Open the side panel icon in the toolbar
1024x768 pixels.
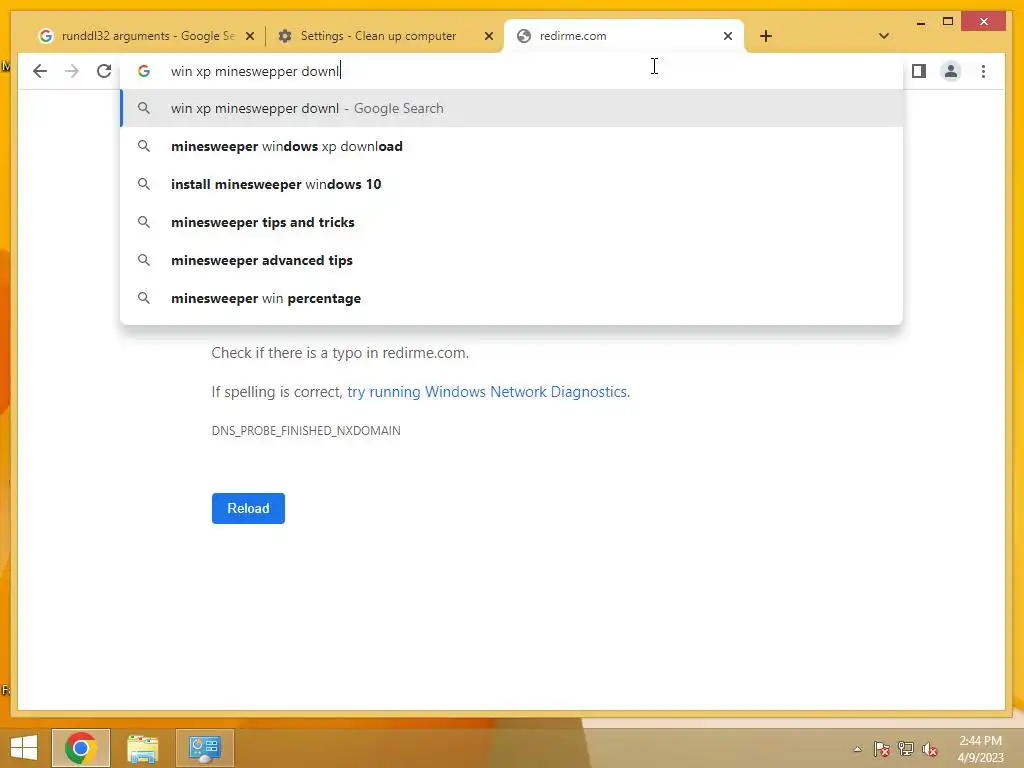click(919, 71)
